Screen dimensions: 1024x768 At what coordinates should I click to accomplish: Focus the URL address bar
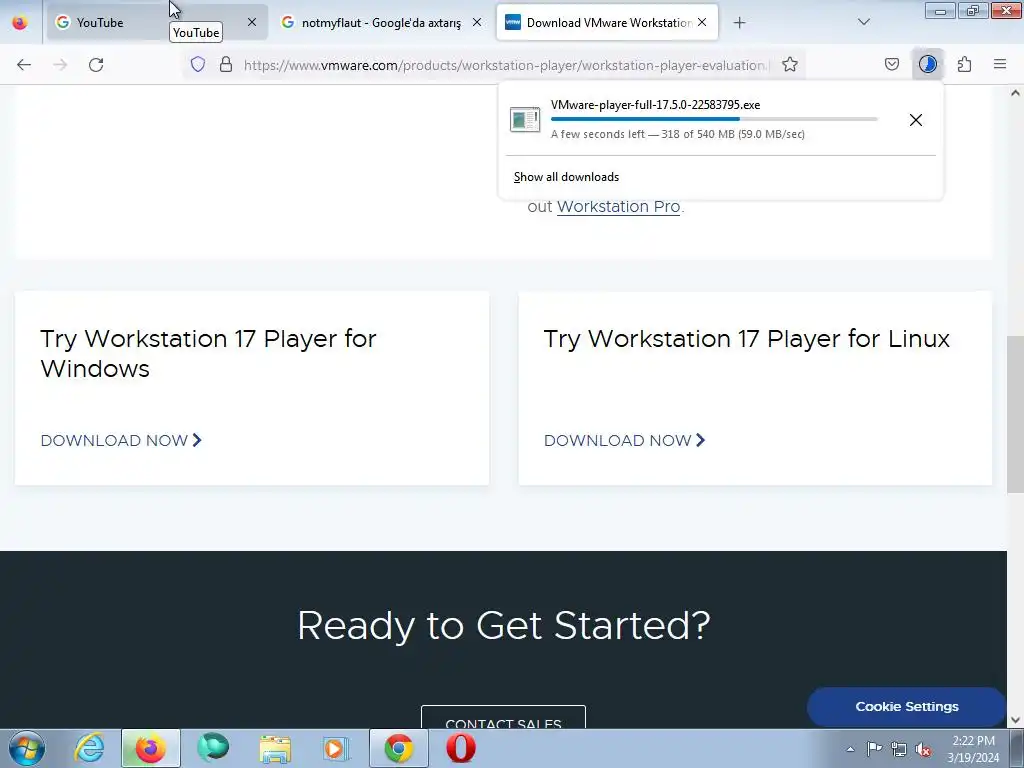(507, 65)
